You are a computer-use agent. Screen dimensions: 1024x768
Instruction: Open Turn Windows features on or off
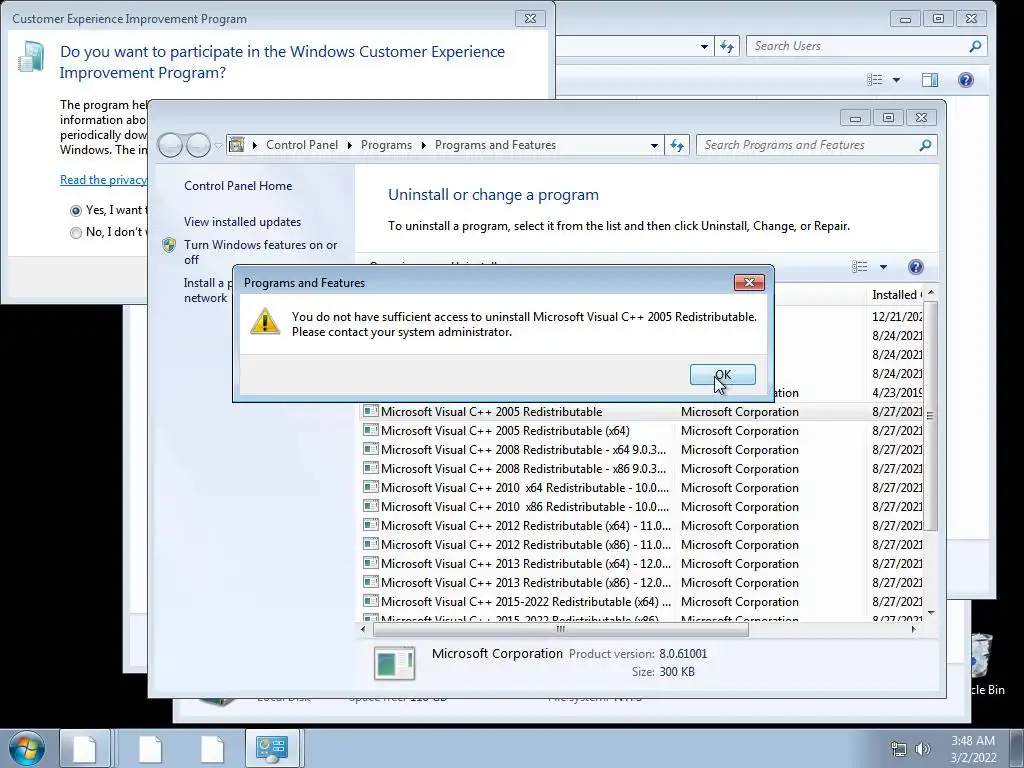(x=261, y=252)
